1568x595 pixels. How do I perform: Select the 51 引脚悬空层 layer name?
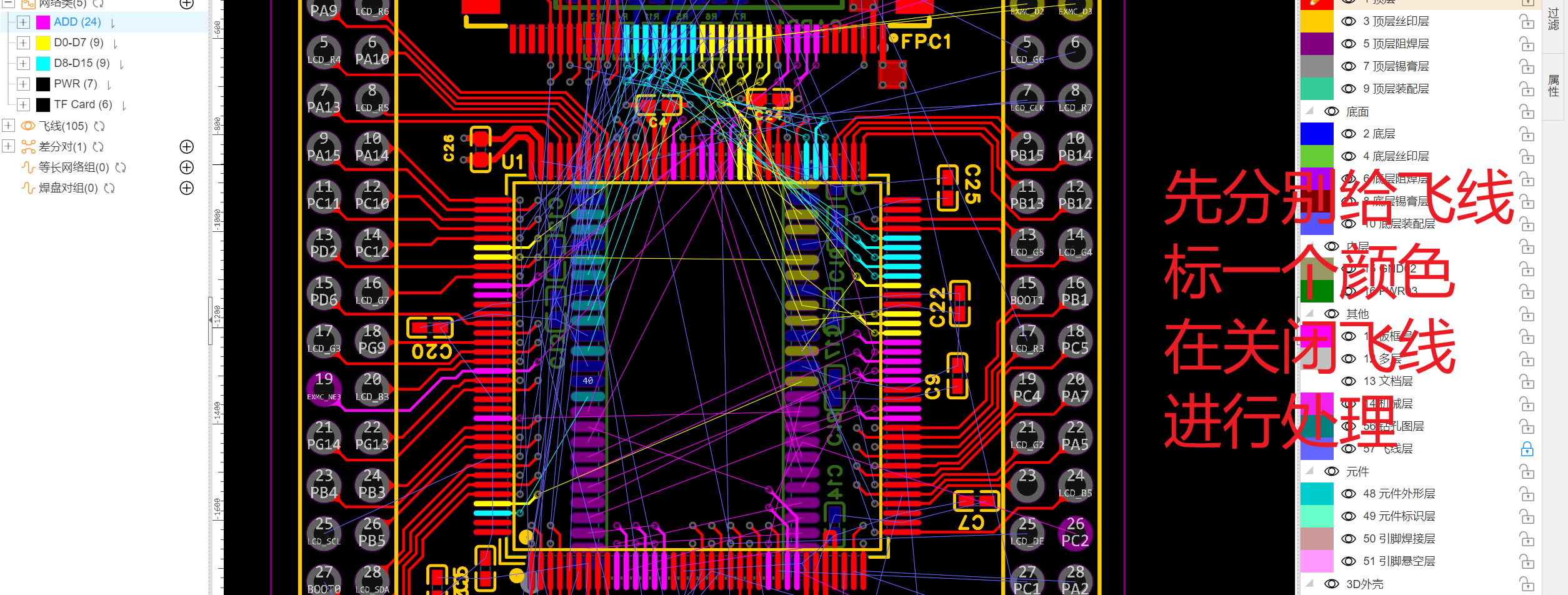[x=1399, y=561]
